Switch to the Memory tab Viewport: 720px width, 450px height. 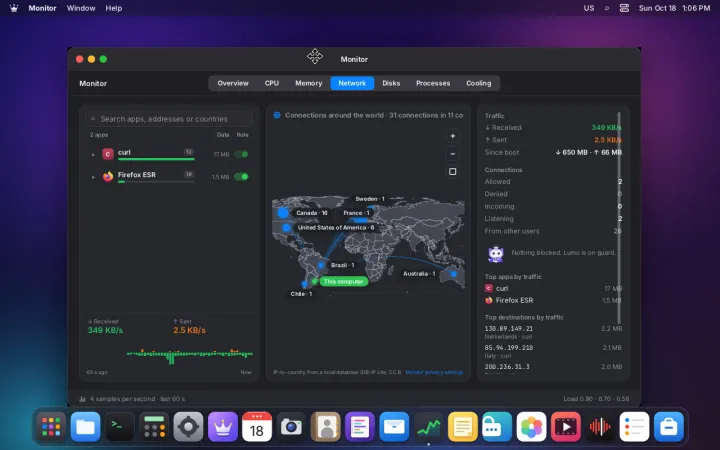pos(309,83)
